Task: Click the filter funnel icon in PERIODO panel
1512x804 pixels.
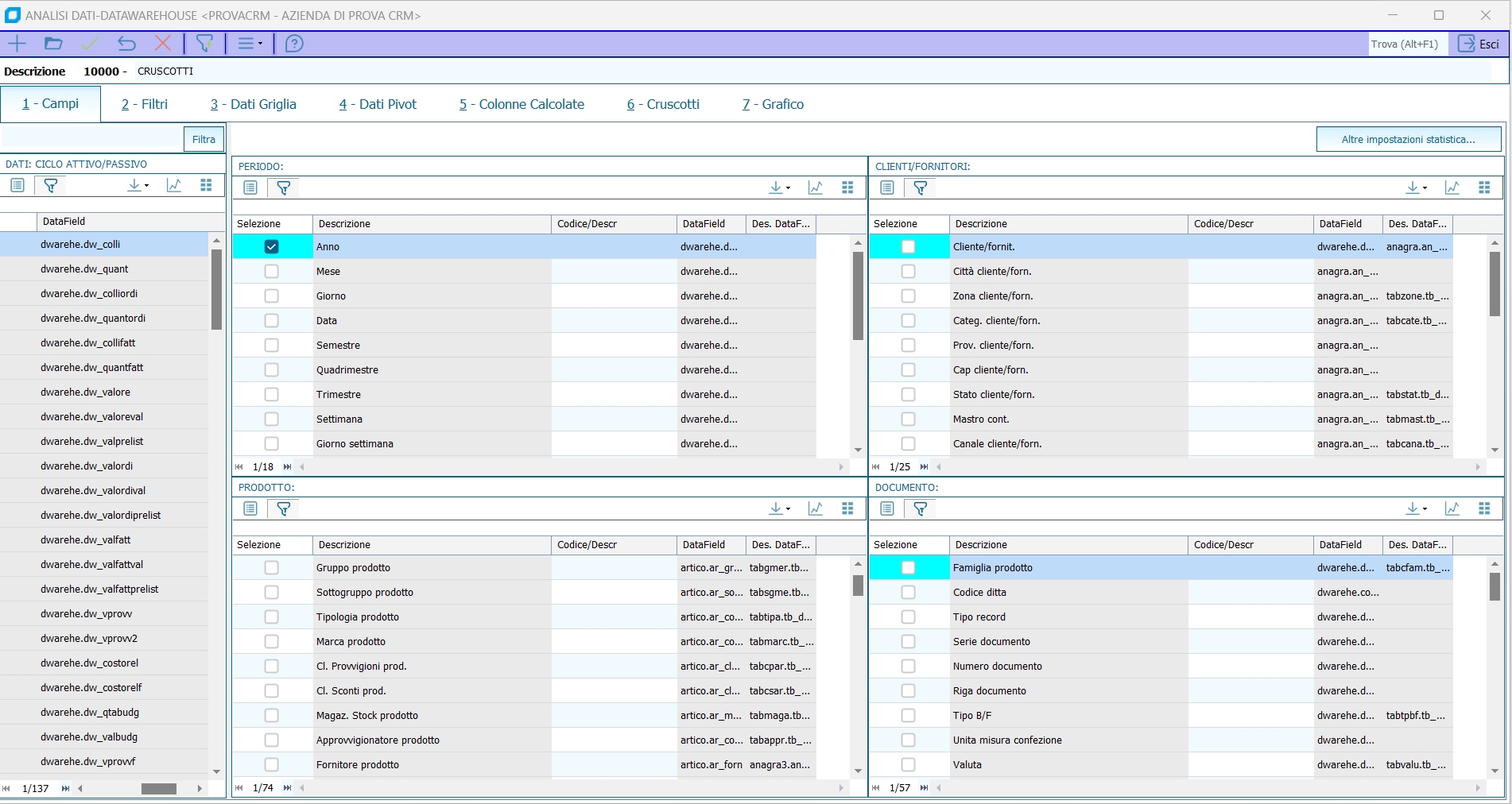Action: click(283, 187)
